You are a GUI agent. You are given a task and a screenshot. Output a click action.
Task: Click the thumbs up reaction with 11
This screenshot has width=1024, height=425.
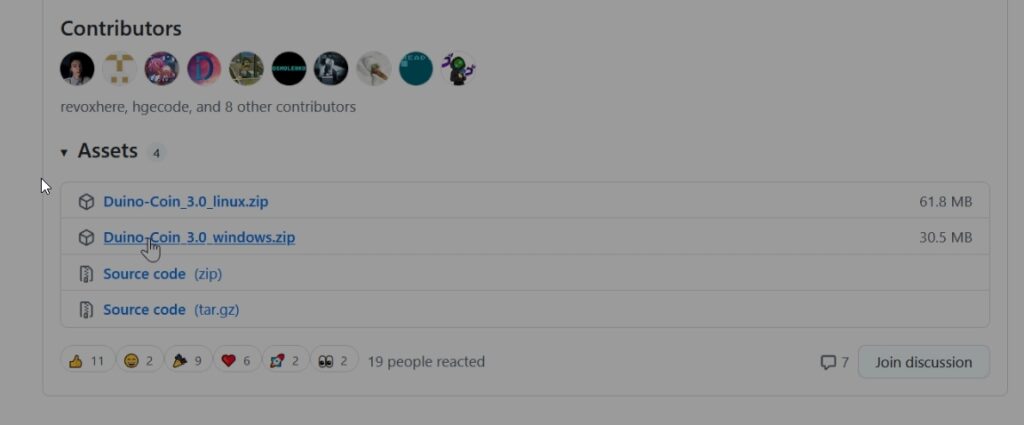click(x=87, y=361)
